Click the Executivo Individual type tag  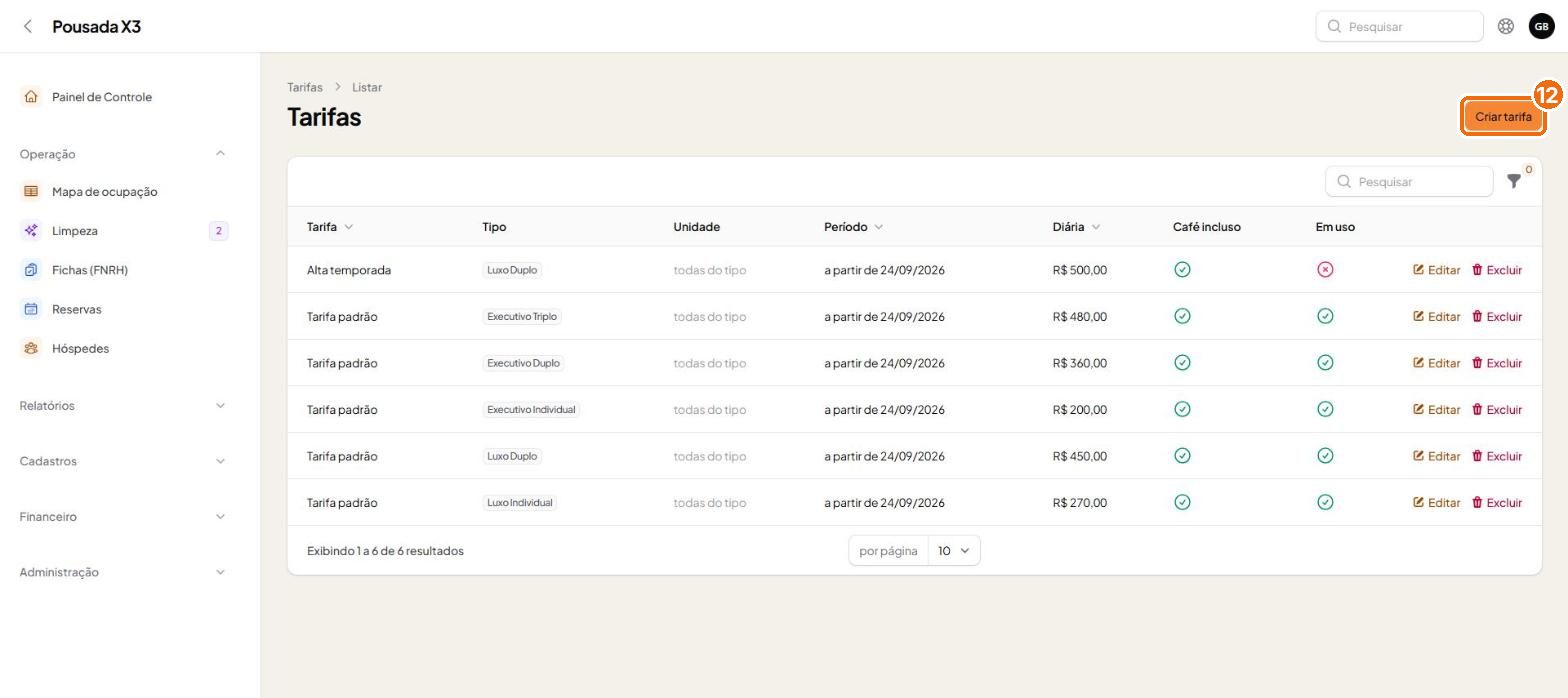point(531,409)
